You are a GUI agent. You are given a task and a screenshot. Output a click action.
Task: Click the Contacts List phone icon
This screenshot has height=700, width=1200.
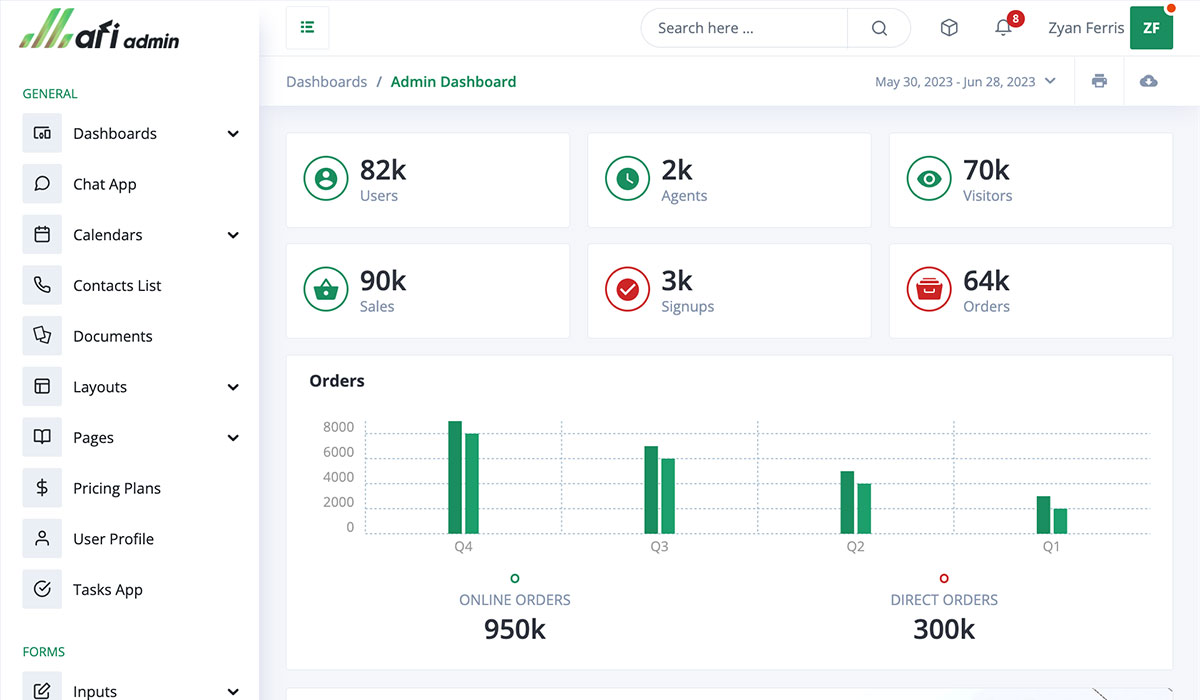42,285
